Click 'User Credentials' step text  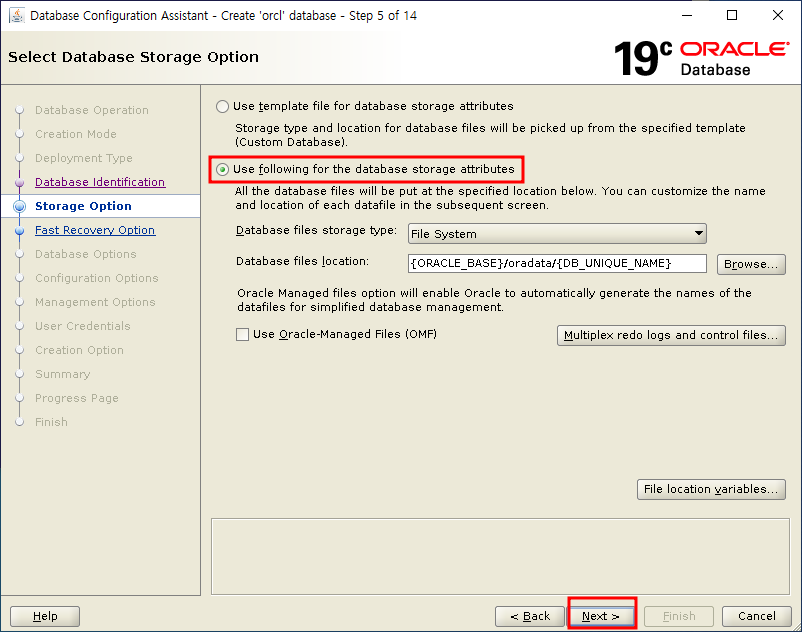(83, 326)
